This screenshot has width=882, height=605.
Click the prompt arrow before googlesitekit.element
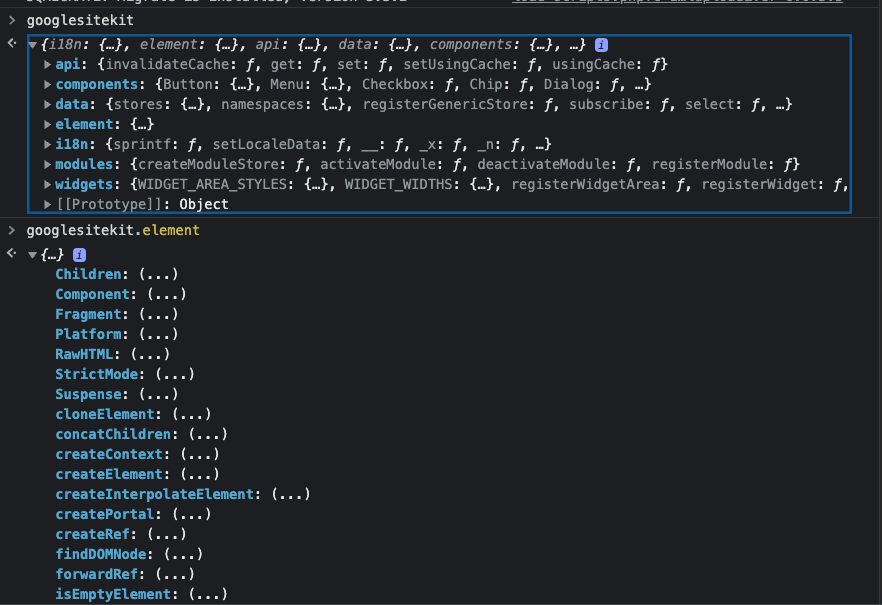click(x=12, y=229)
